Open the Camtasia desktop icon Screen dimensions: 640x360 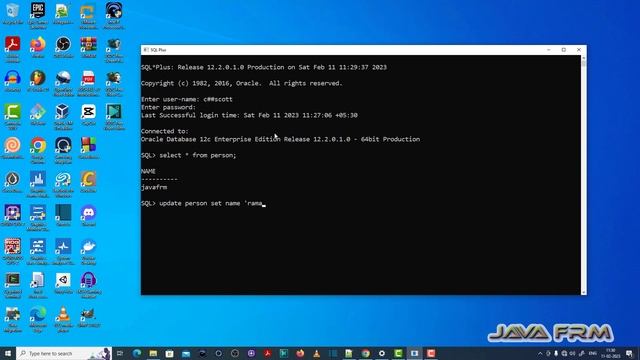pos(13,116)
